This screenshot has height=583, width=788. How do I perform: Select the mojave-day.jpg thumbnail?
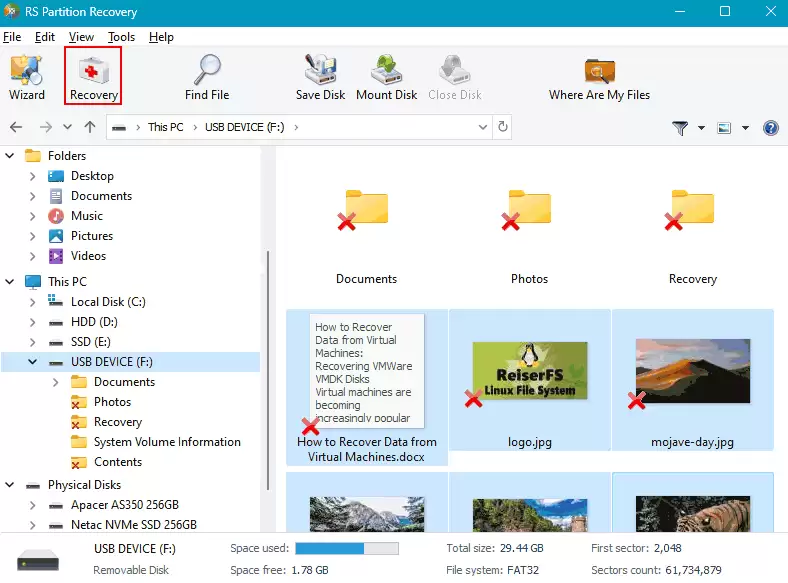pos(692,380)
